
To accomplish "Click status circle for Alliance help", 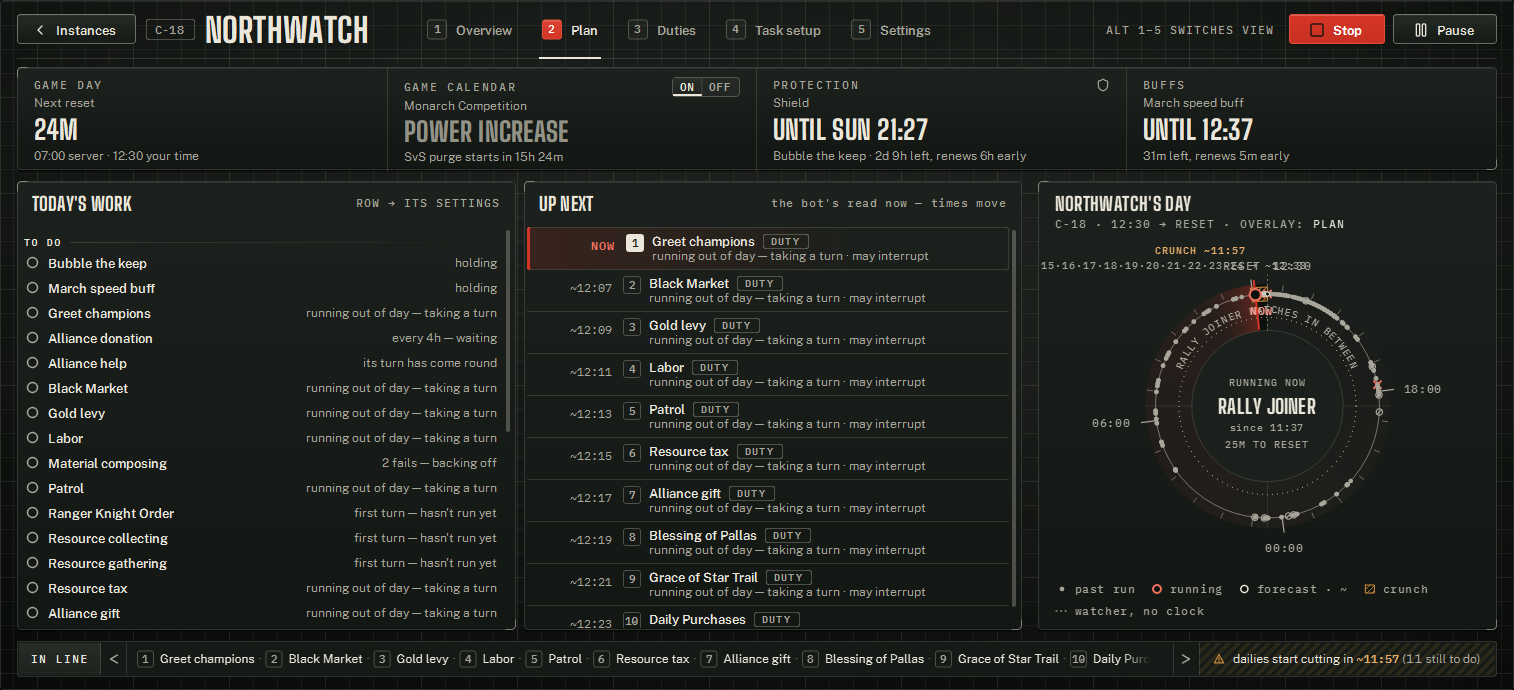I will pyautogui.click(x=33, y=363).
